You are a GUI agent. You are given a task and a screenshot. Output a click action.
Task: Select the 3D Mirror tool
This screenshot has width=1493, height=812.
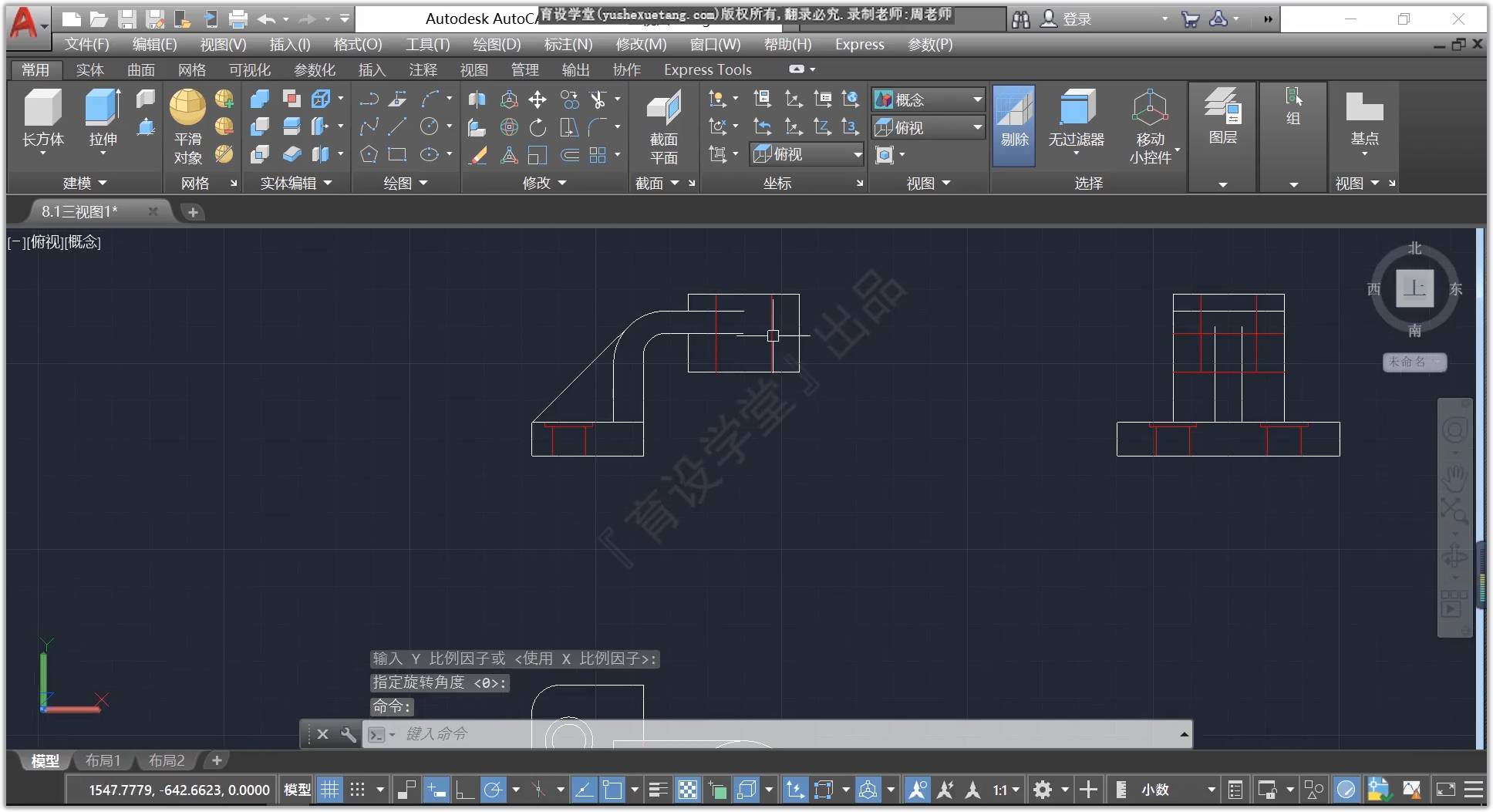click(478, 99)
